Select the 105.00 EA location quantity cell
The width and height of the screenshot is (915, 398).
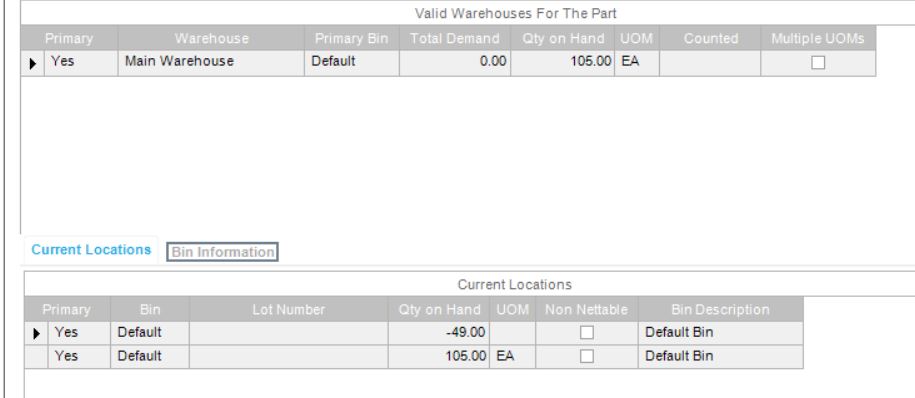(439, 356)
